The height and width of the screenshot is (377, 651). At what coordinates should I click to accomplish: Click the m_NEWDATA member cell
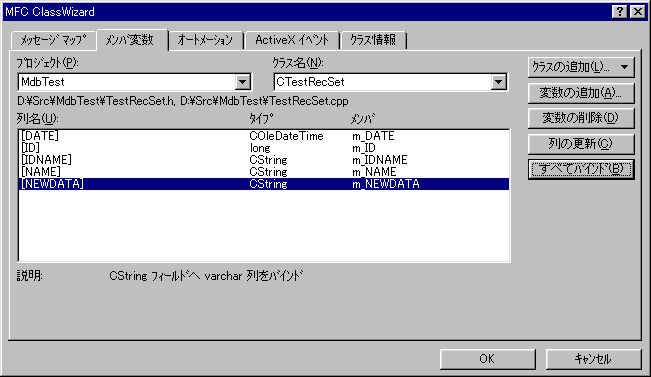[386, 184]
